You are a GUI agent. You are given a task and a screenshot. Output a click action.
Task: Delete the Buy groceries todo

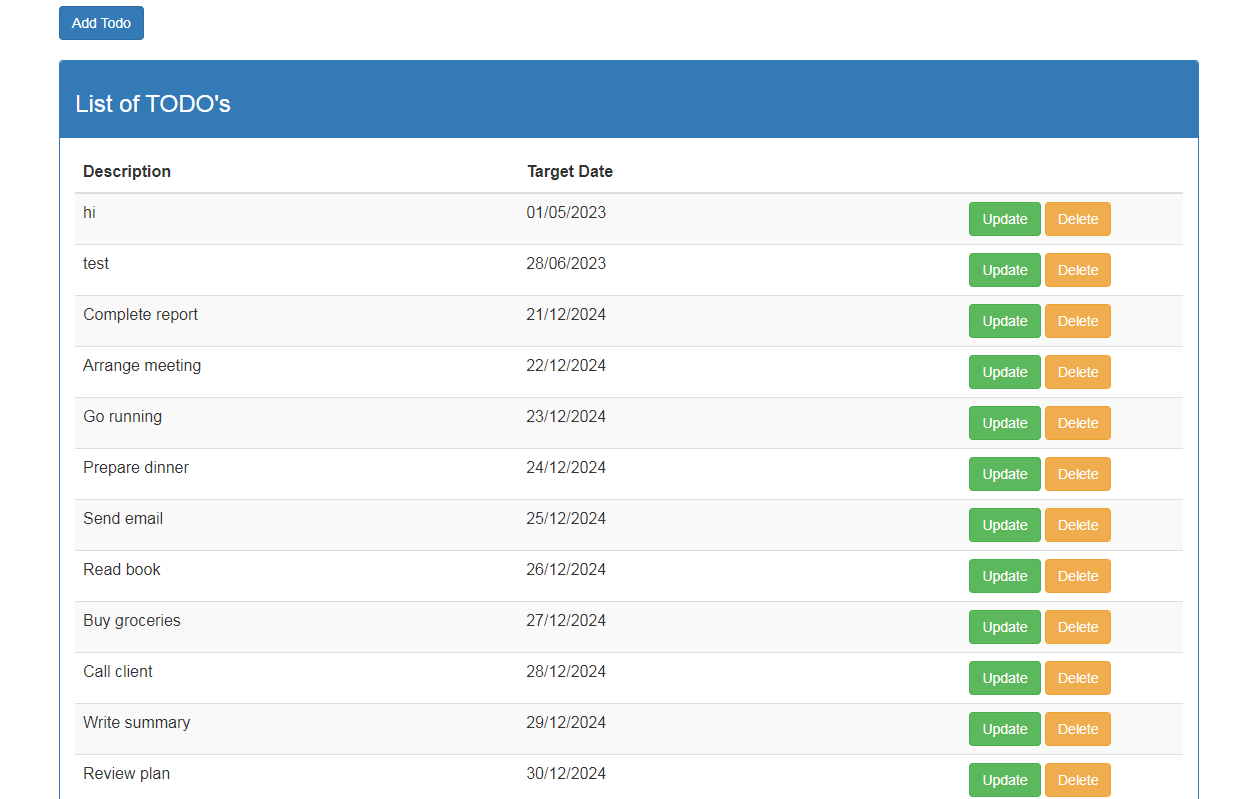[1077, 627]
